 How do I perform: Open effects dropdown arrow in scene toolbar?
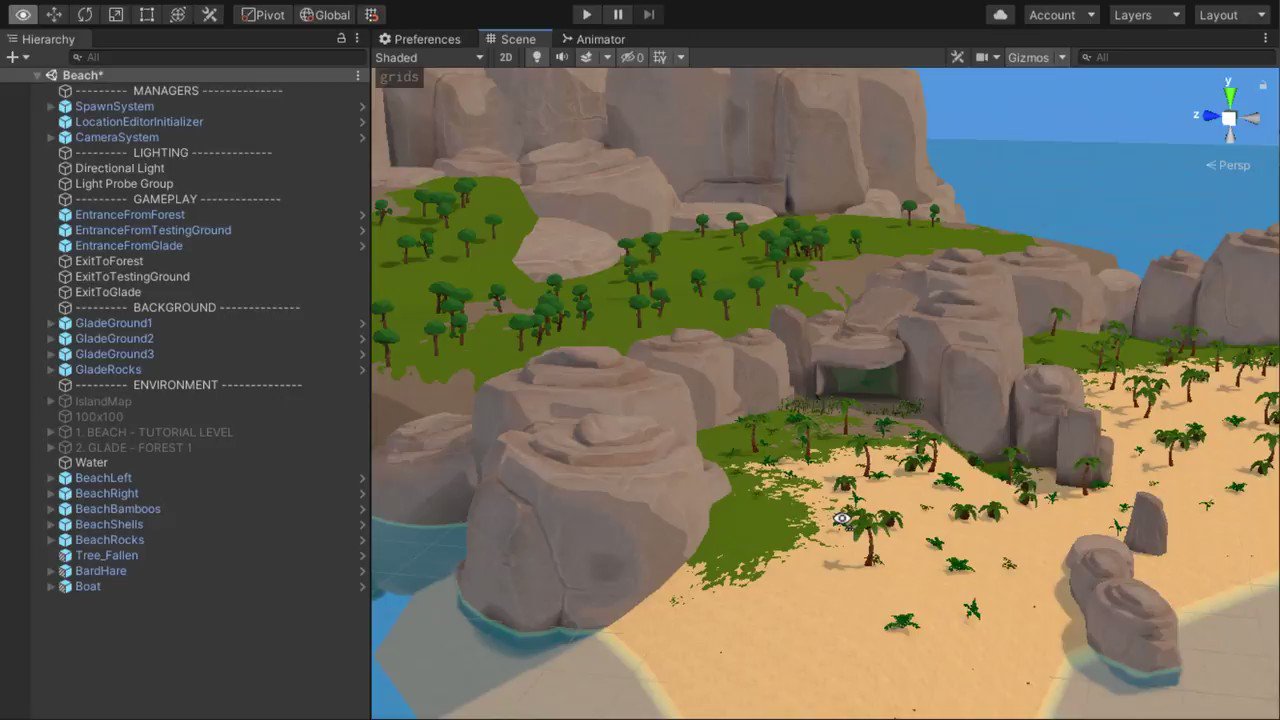click(607, 57)
